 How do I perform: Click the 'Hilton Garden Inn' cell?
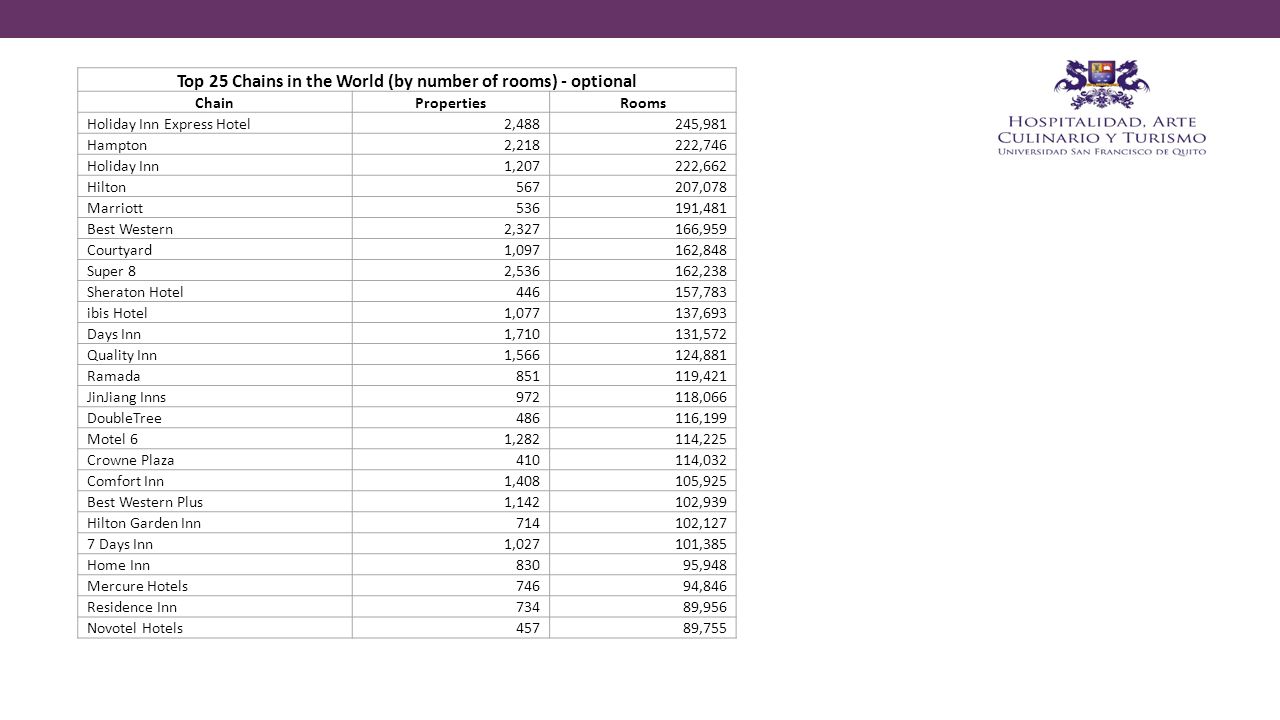(215, 523)
